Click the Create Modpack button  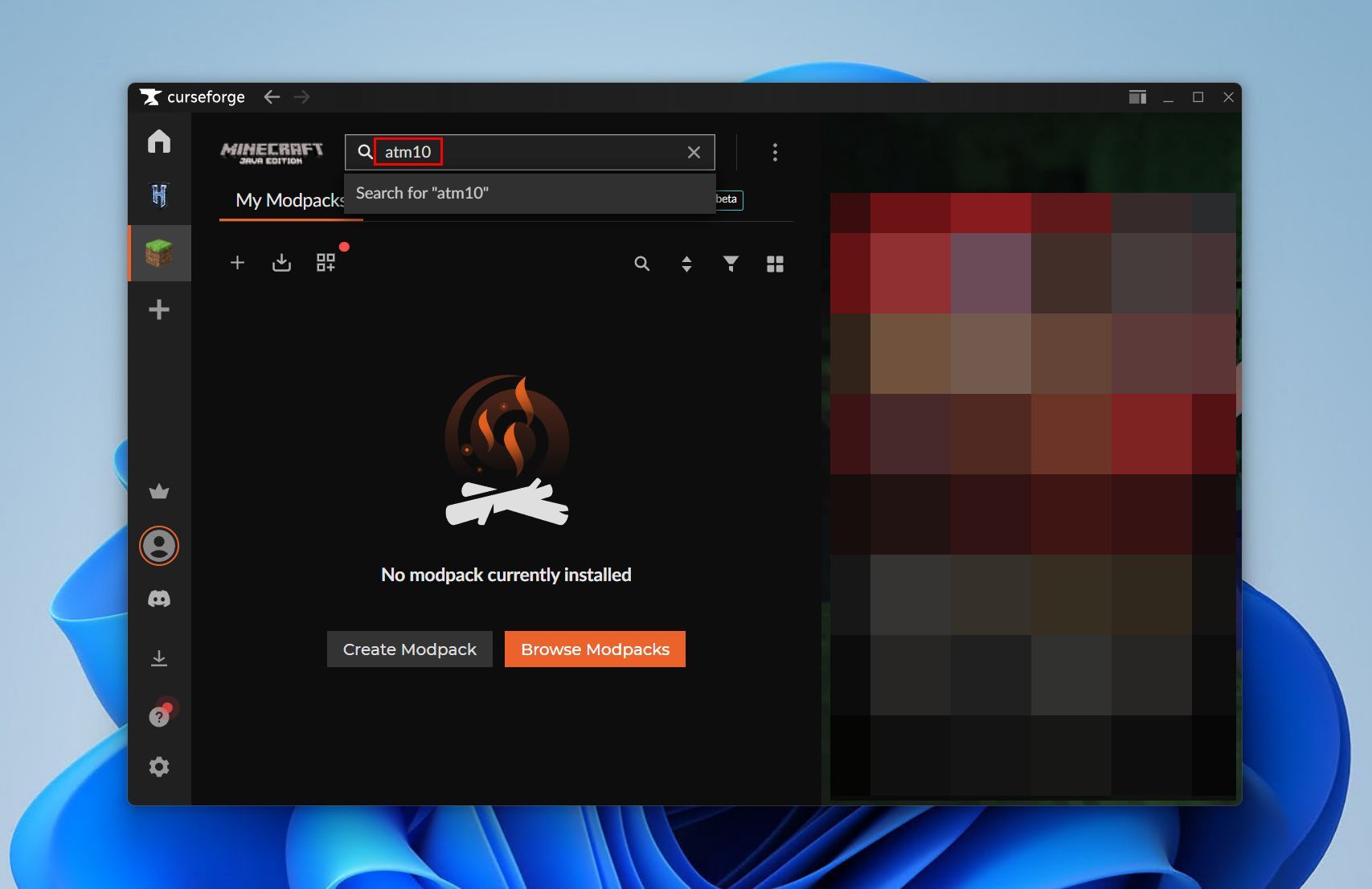pos(410,649)
